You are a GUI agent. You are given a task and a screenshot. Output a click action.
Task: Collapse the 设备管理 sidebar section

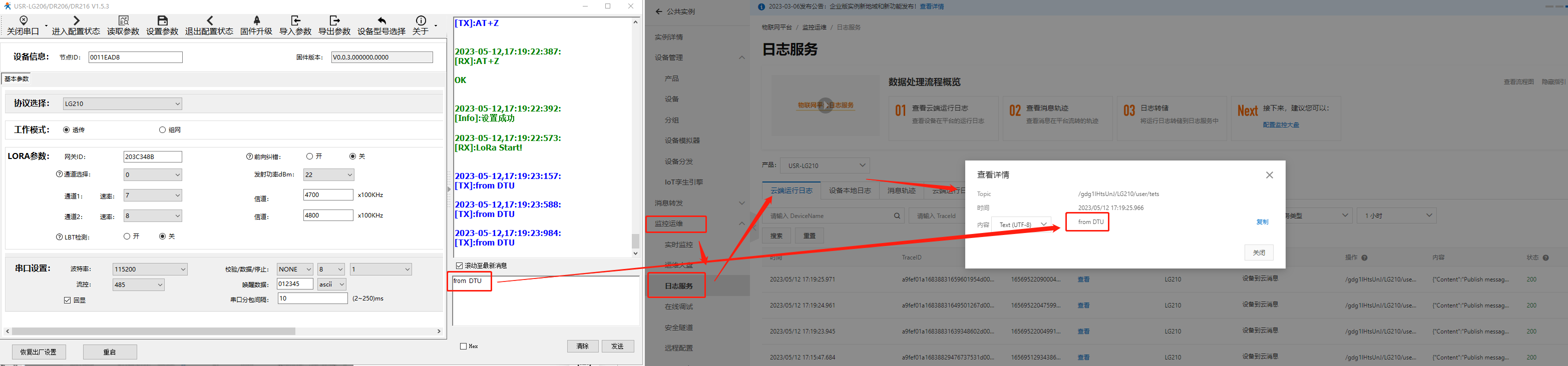(x=741, y=58)
